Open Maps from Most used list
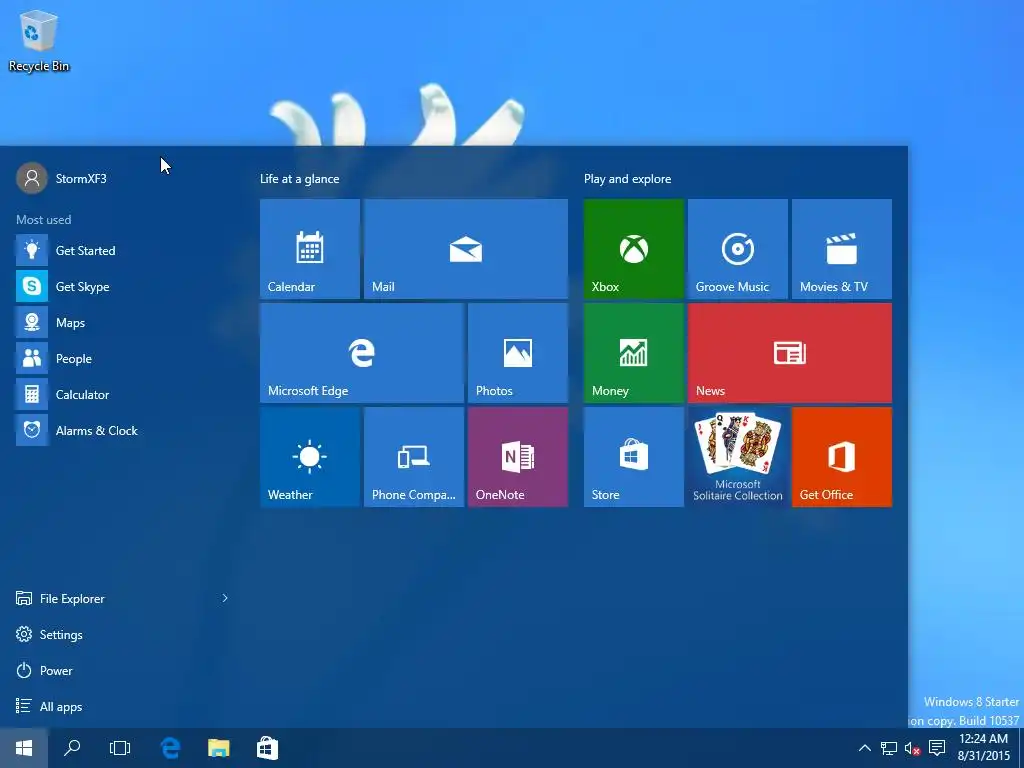The height and width of the screenshot is (768, 1024). (122, 322)
